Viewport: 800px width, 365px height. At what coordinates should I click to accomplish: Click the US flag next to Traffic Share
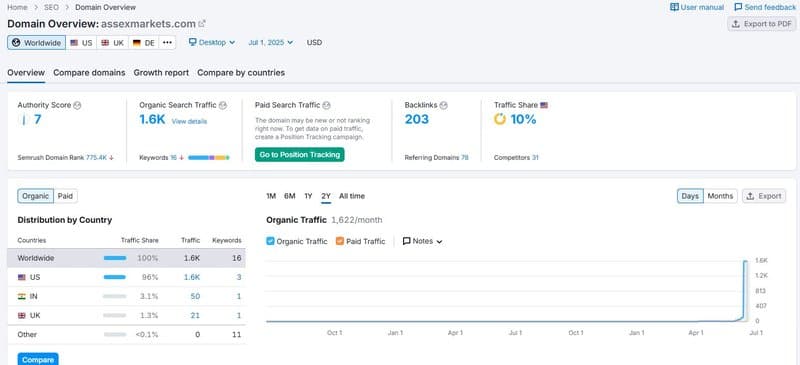click(x=544, y=105)
